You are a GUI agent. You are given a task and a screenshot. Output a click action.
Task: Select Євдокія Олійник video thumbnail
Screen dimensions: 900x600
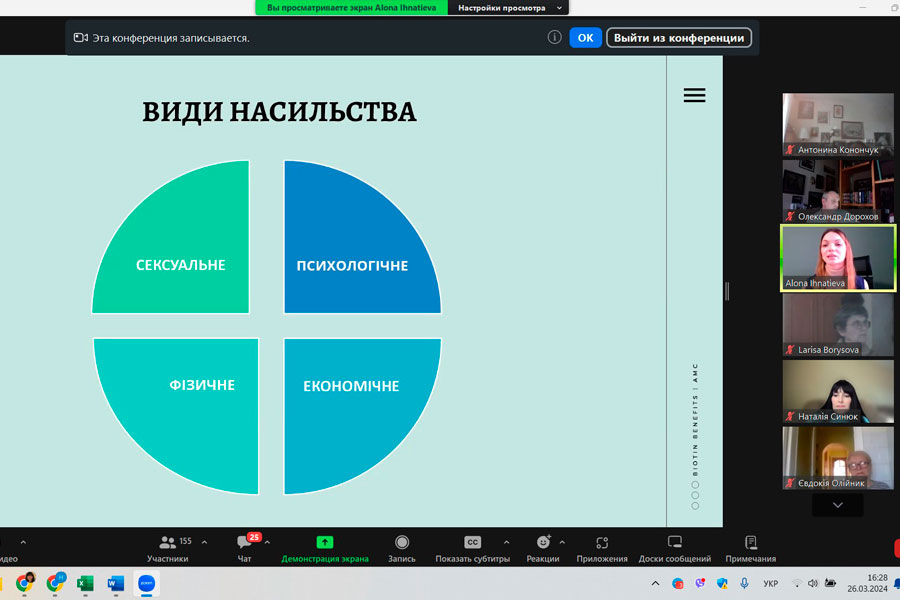coord(838,458)
